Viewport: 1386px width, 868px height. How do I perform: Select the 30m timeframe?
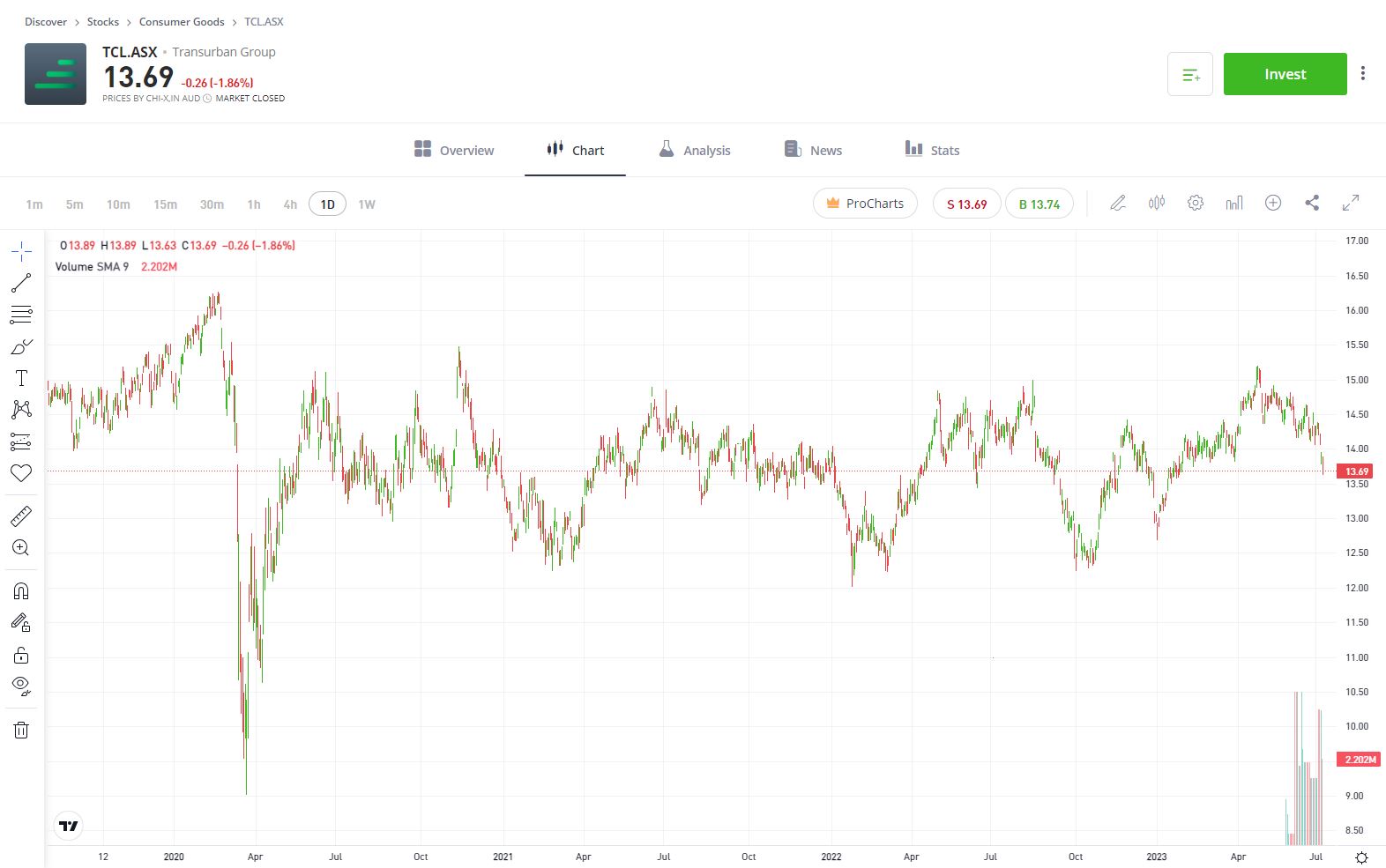[212, 204]
